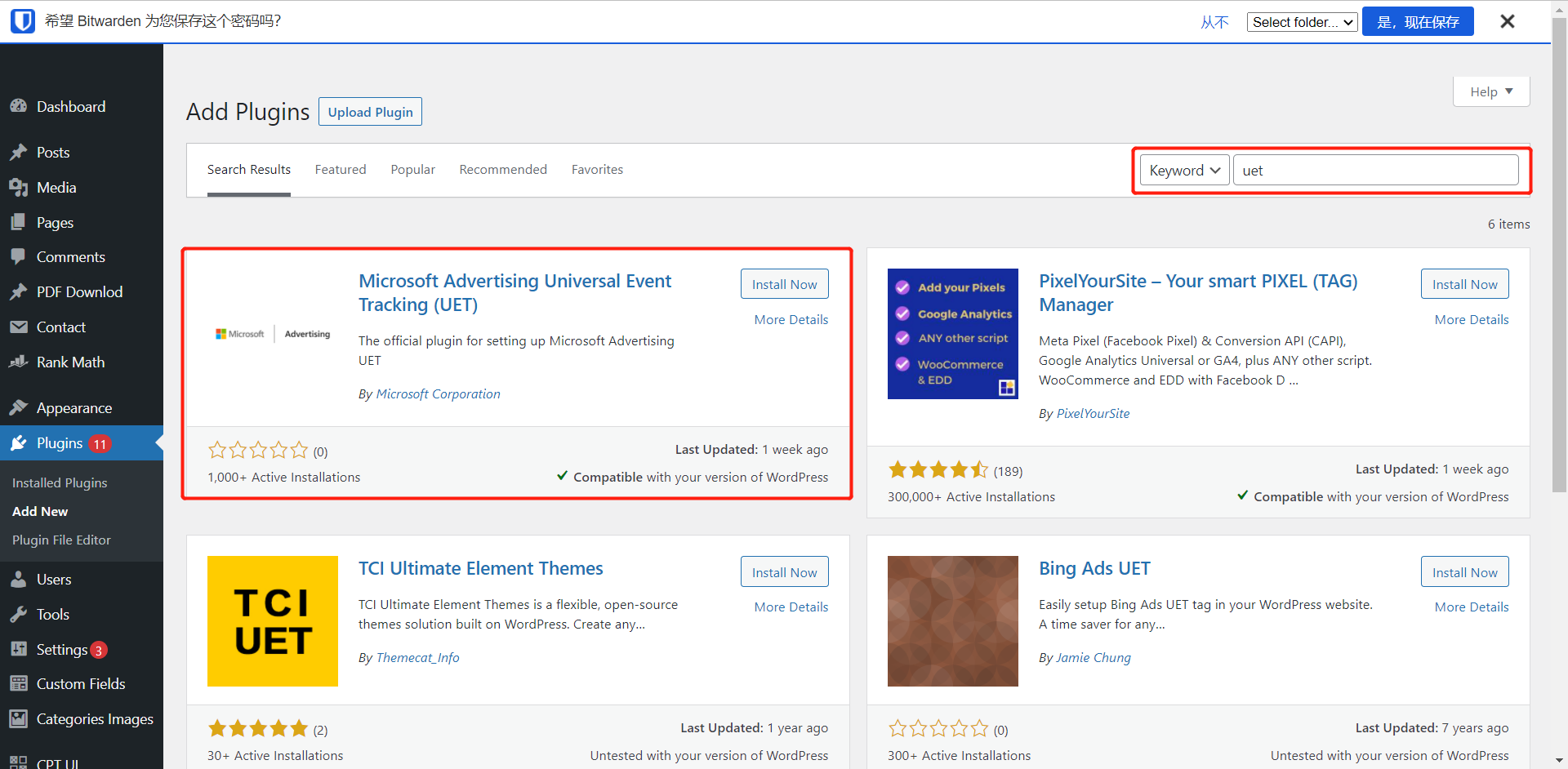The width and height of the screenshot is (1568, 769).
Task: Open More Details for PixelYourSite
Action: (1472, 319)
